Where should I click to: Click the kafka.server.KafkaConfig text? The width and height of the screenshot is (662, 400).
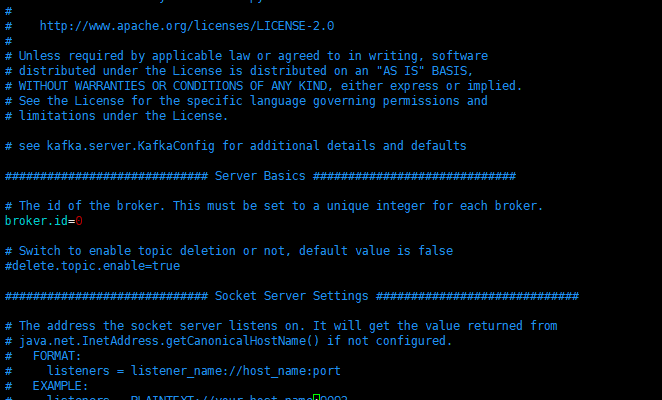pyautogui.click(x=130, y=146)
